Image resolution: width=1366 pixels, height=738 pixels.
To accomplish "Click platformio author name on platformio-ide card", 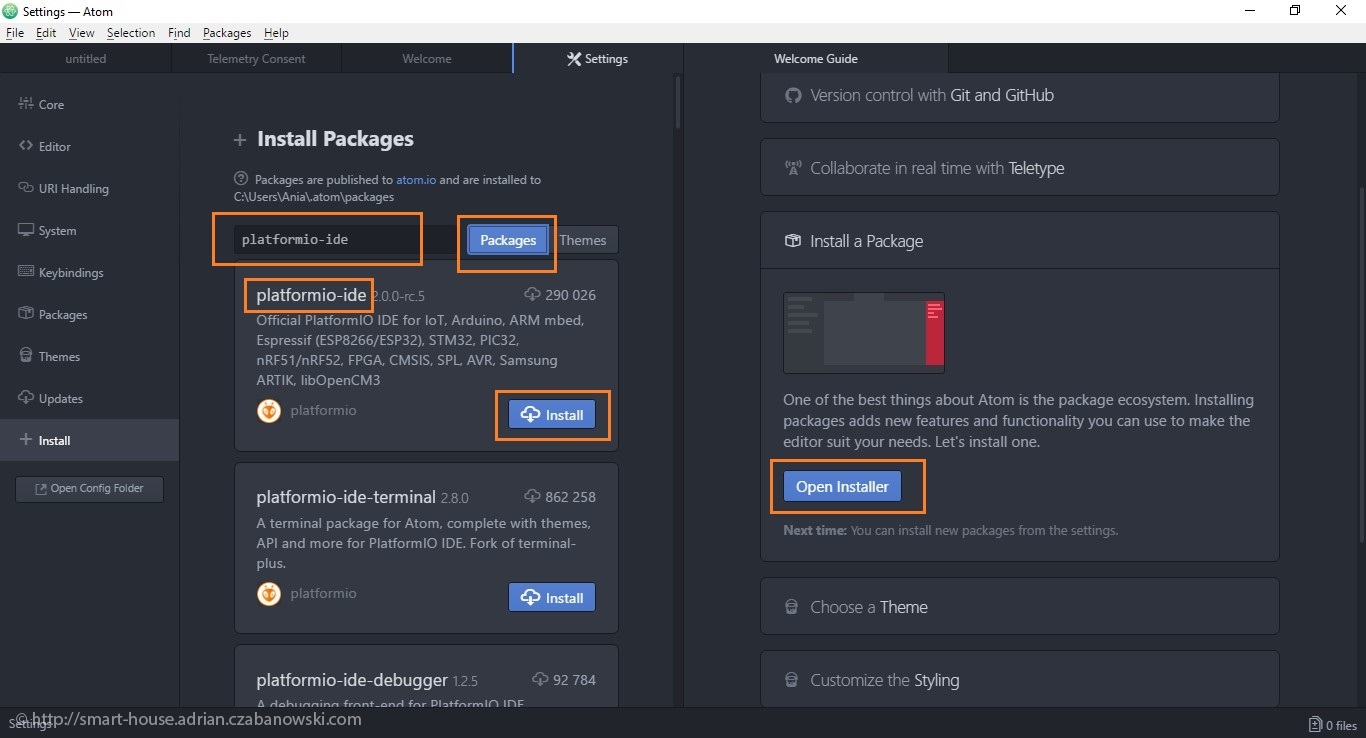I will [x=323, y=411].
